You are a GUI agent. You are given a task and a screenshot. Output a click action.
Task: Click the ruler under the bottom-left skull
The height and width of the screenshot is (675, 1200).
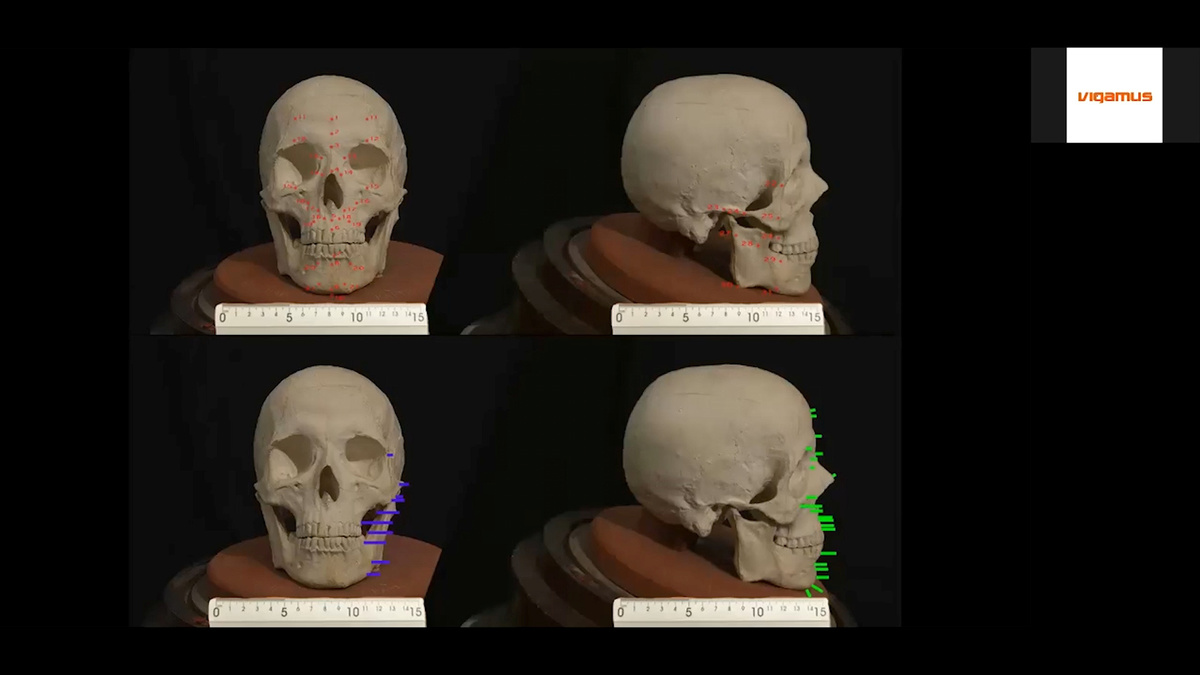click(317, 611)
